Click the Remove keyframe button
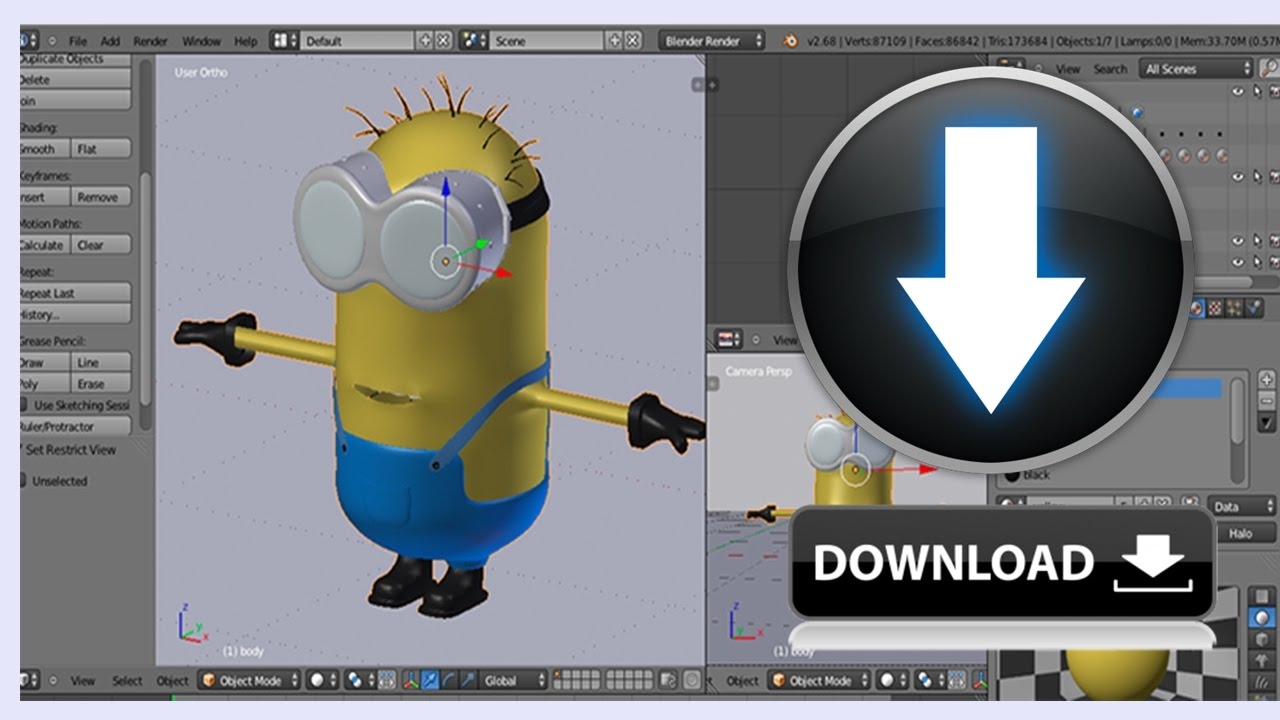 (101, 197)
